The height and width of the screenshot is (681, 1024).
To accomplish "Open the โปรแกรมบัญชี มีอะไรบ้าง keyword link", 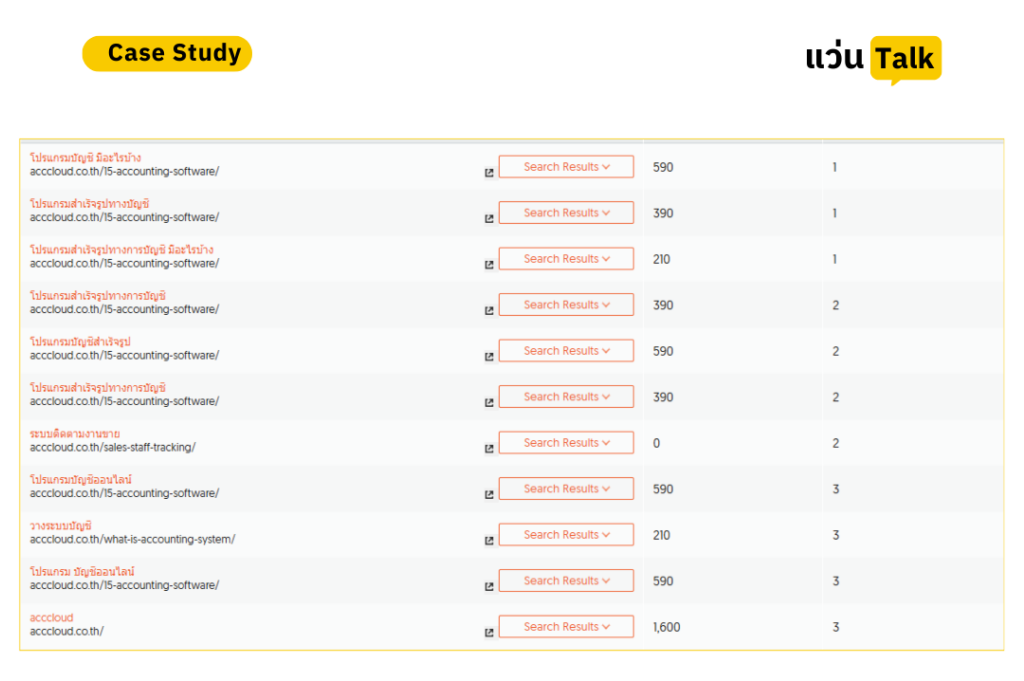I will [x=86, y=157].
